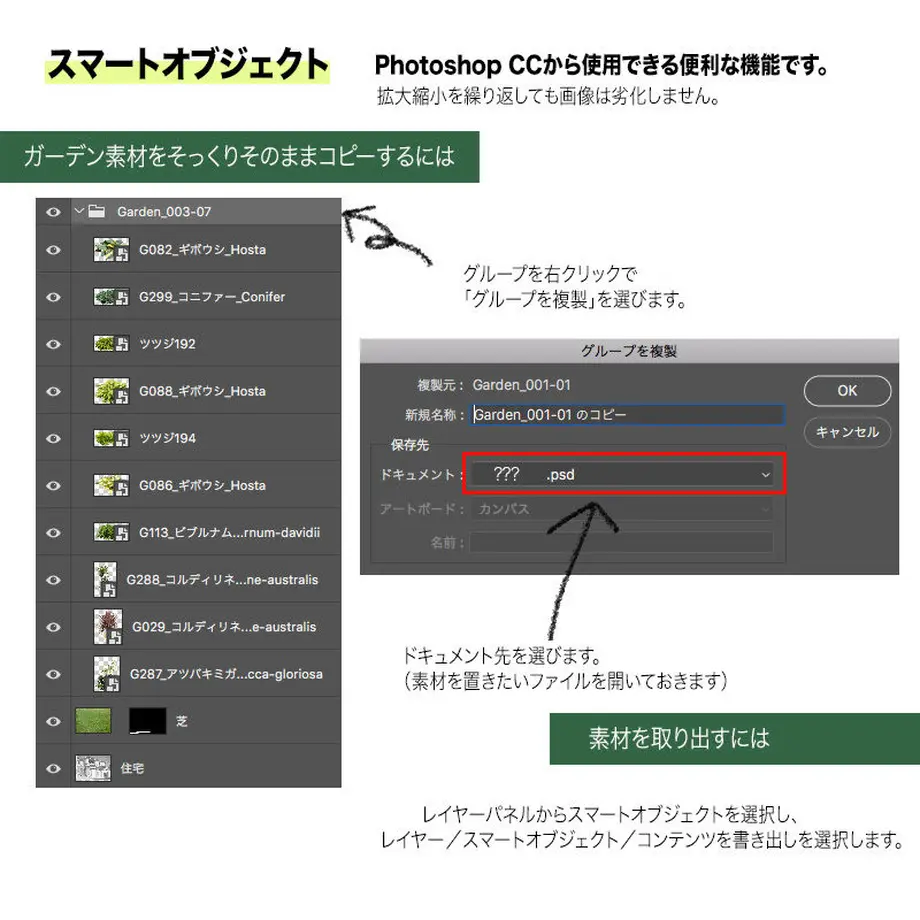920x920 pixels.
Task: Collapse the Garden_003-07 group chevron
Action: pos(80,211)
